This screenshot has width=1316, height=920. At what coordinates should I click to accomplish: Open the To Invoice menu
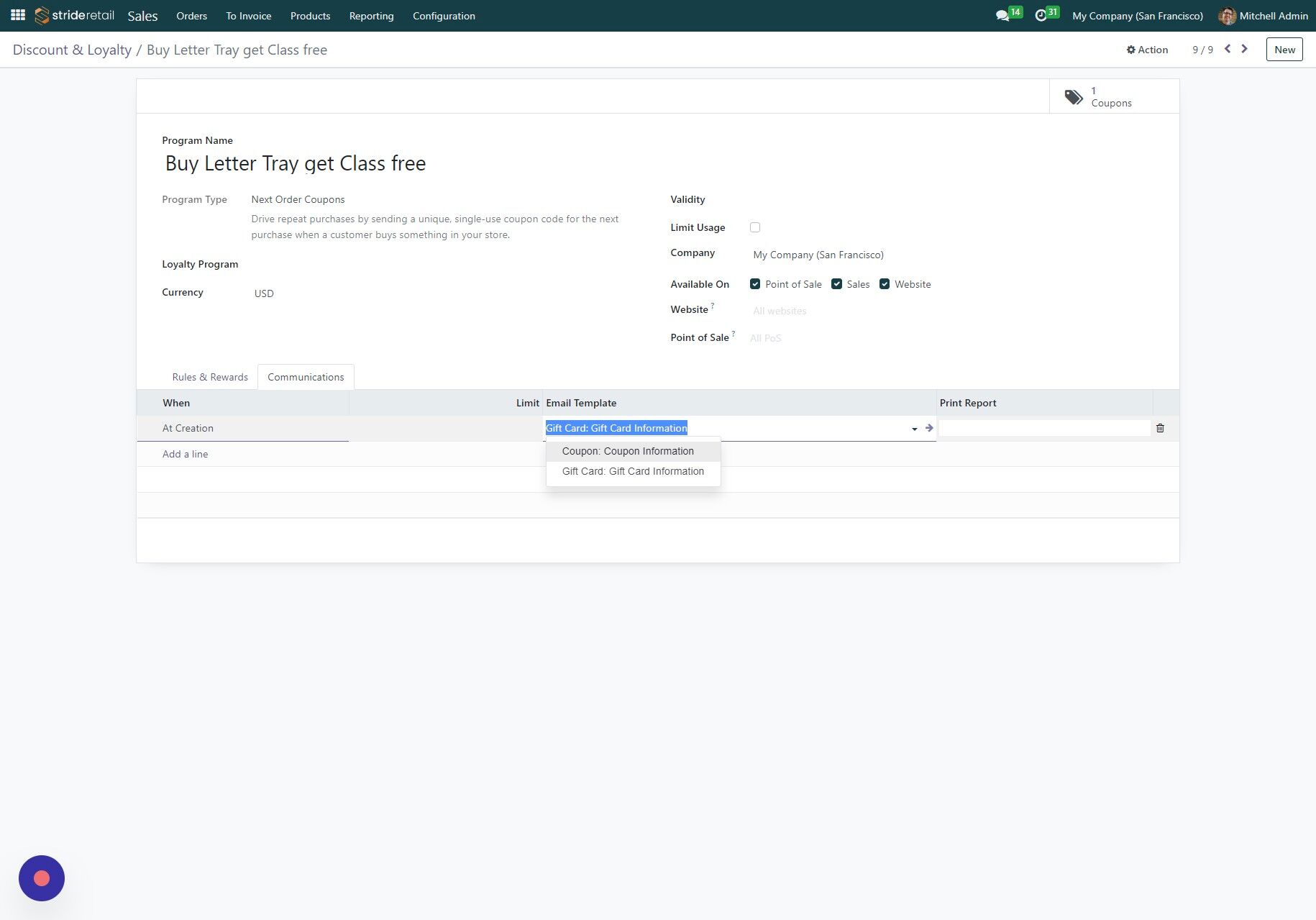click(x=249, y=16)
